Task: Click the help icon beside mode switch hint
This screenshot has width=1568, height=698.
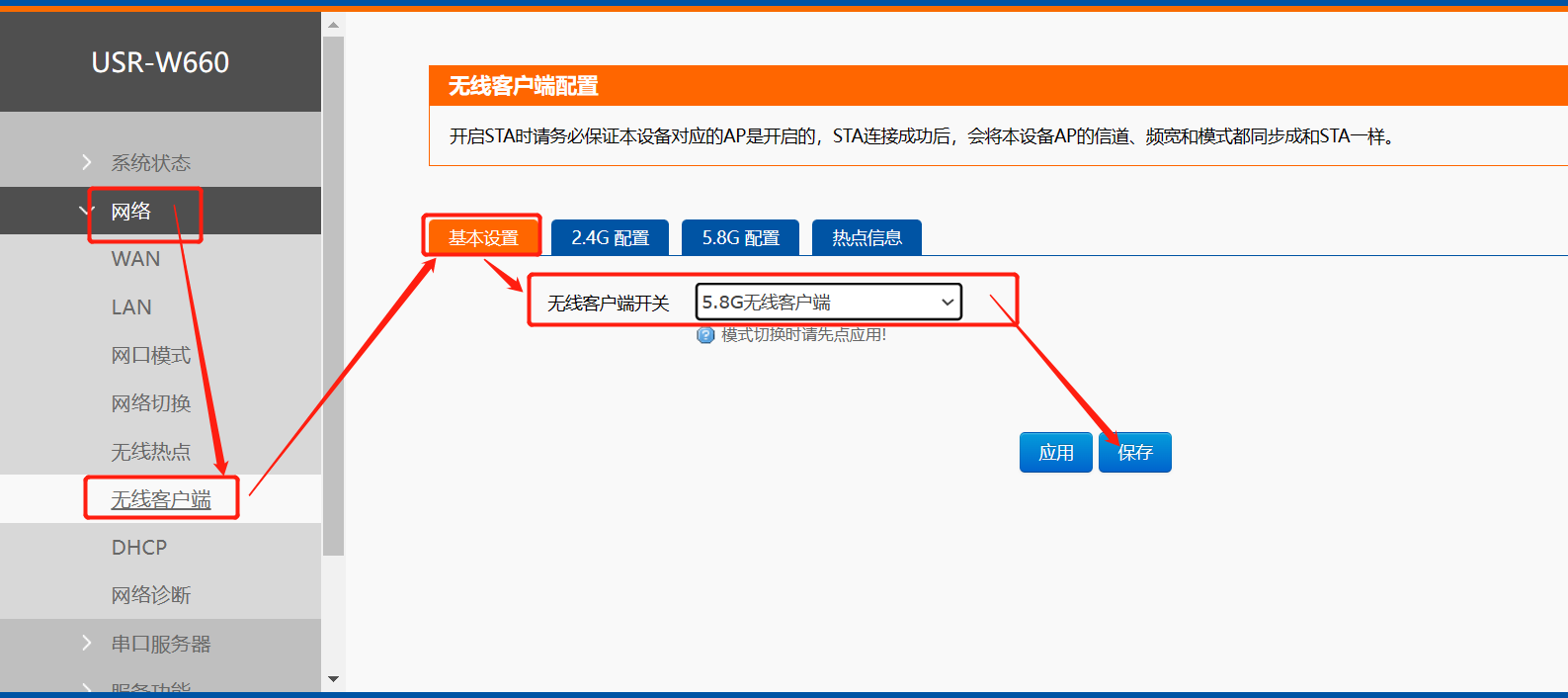Action: 705,335
